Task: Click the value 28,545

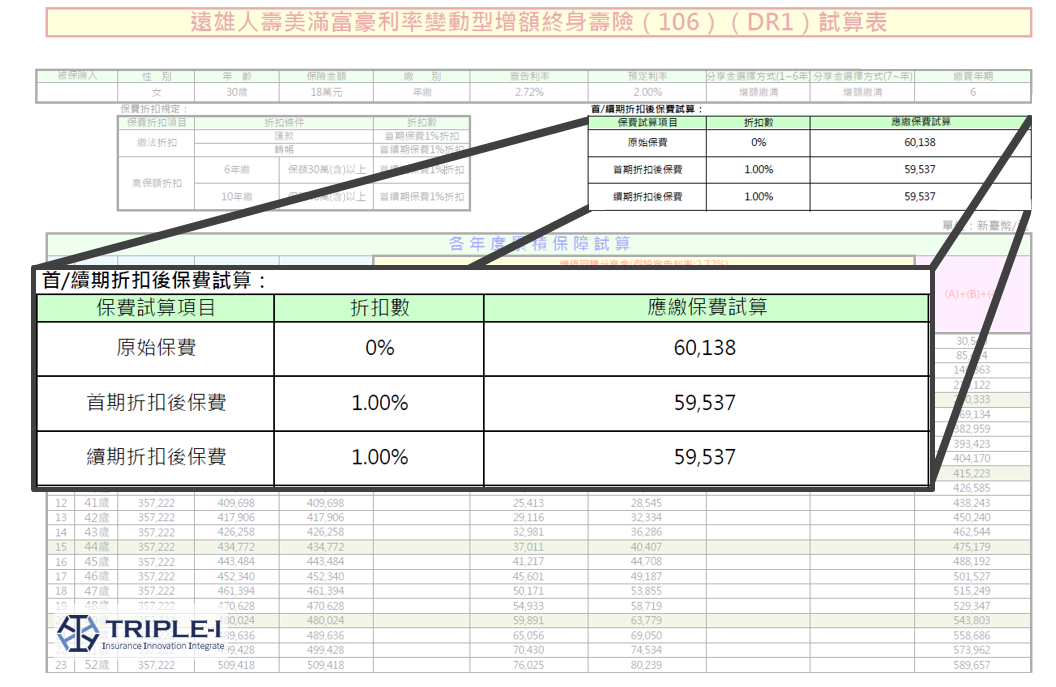Action: pos(647,503)
